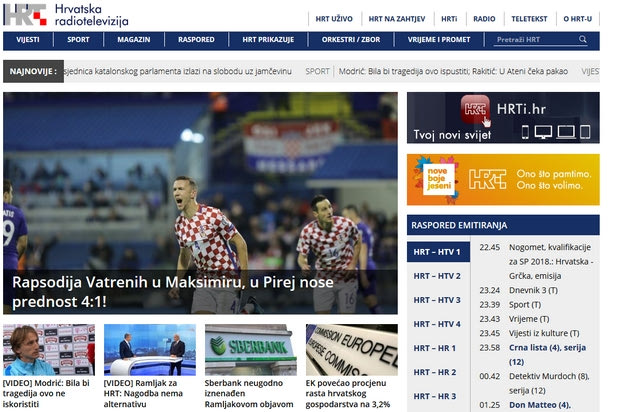
Task: Open HRT NA ZAHTJEV section
Action: click(x=396, y=19)
